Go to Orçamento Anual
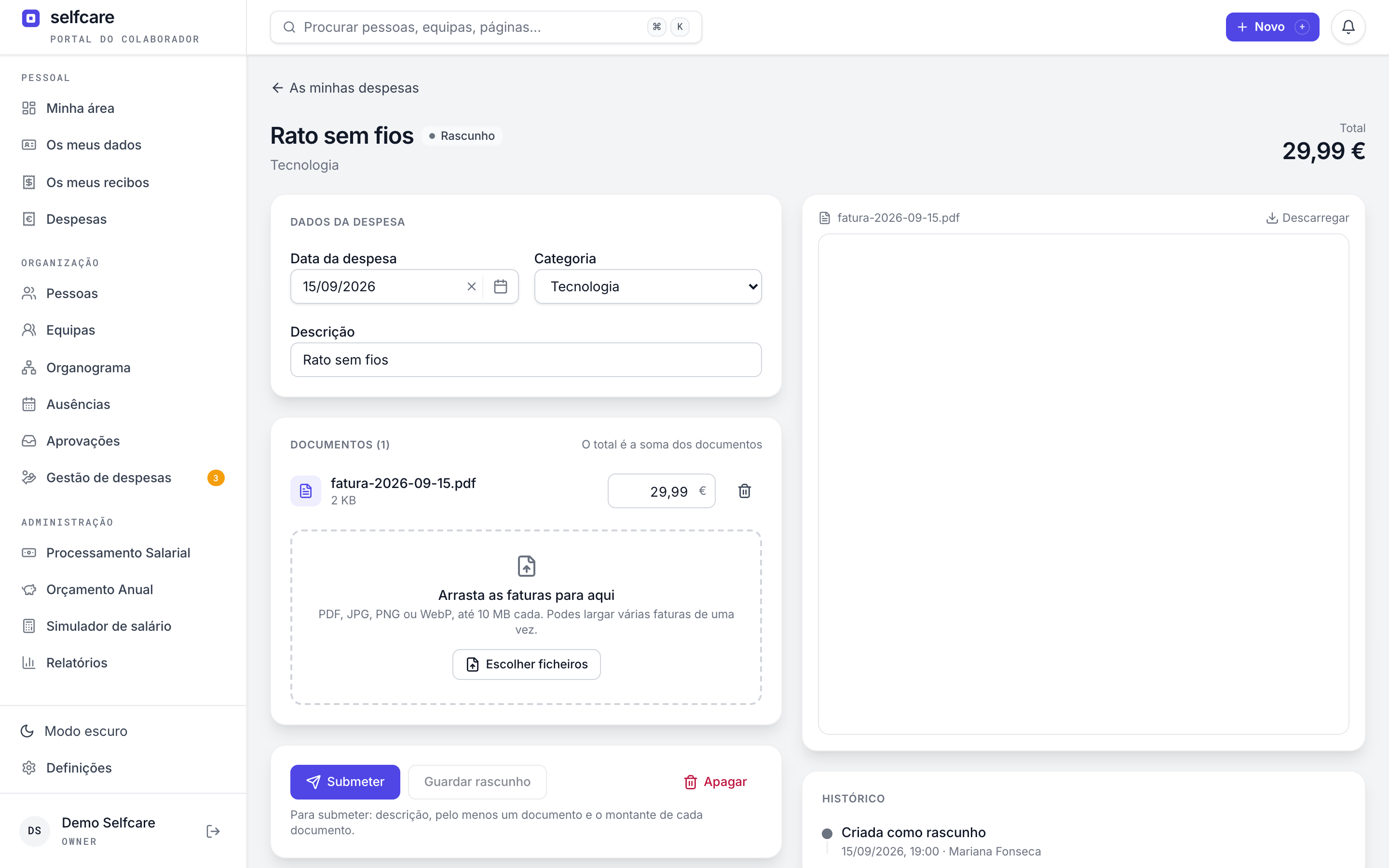Image resolution: width=1389 pixels, height=868 pixels. (123, 590)
